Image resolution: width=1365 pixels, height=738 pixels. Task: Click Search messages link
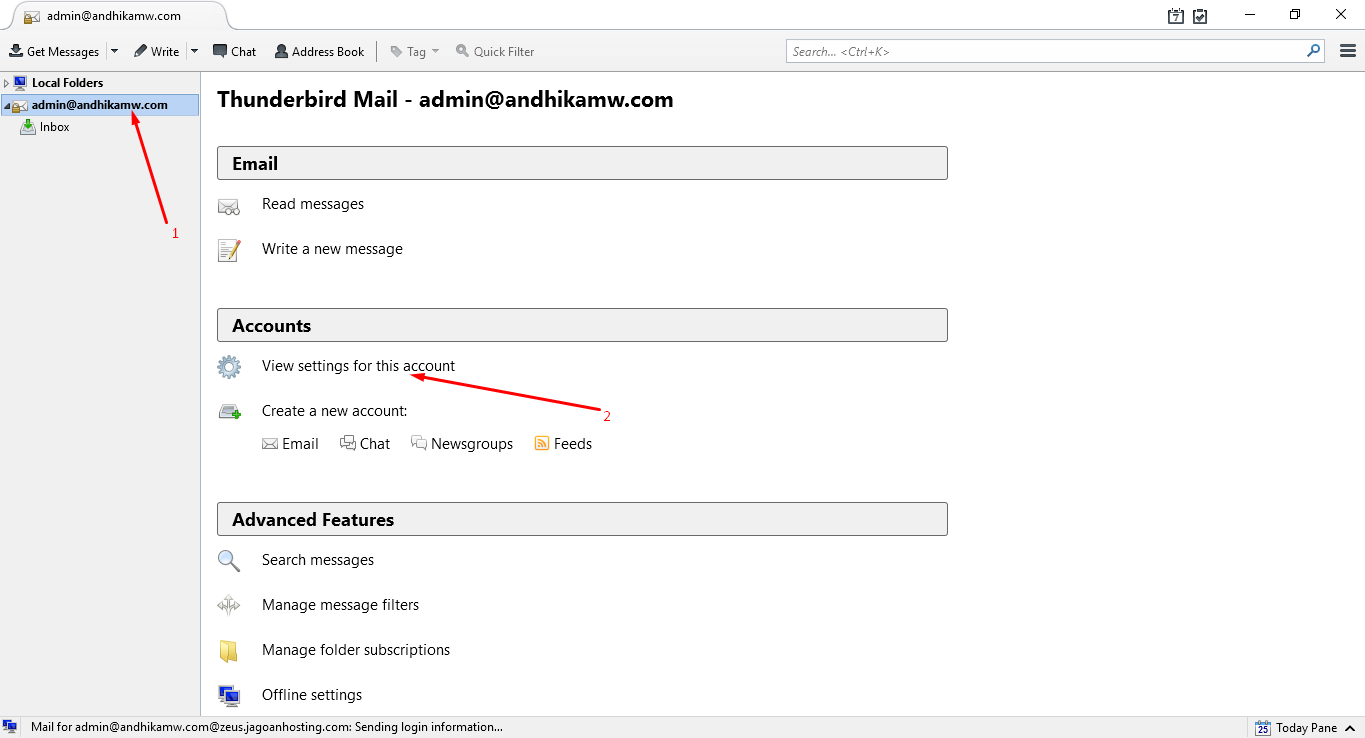point(318,560)
